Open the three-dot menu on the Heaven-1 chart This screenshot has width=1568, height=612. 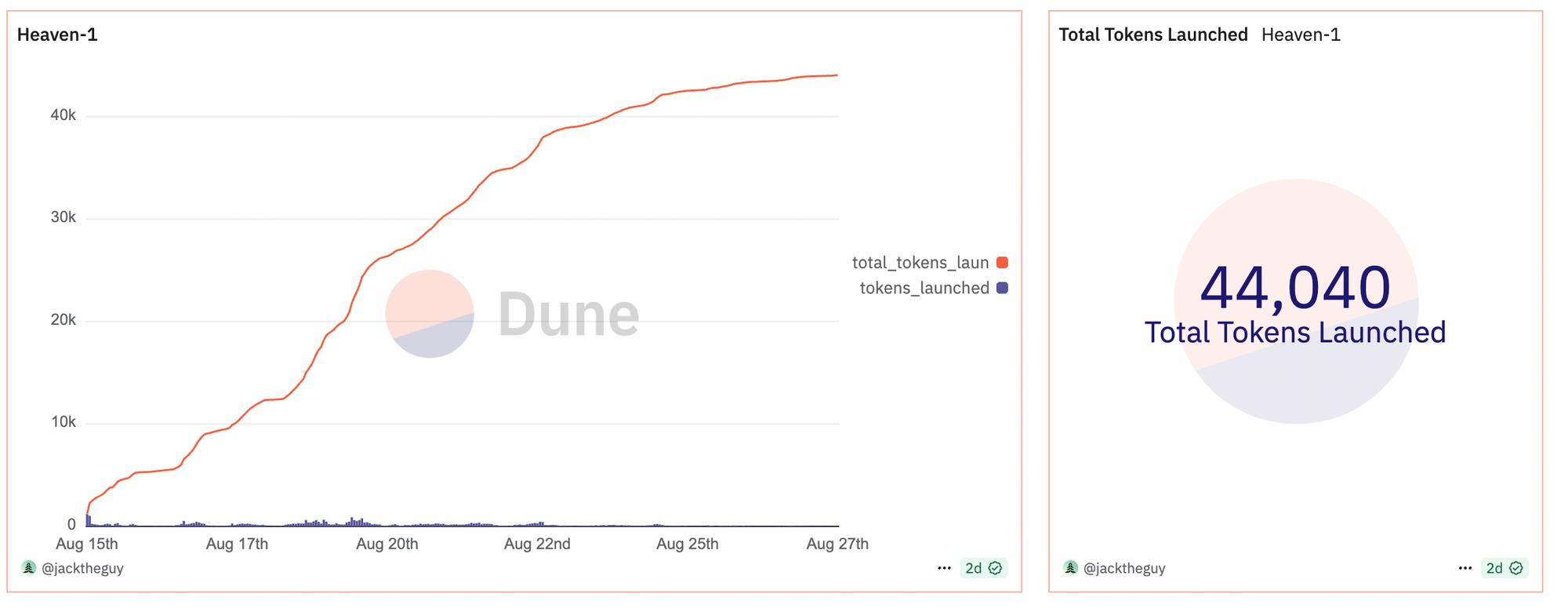(944, 568)
